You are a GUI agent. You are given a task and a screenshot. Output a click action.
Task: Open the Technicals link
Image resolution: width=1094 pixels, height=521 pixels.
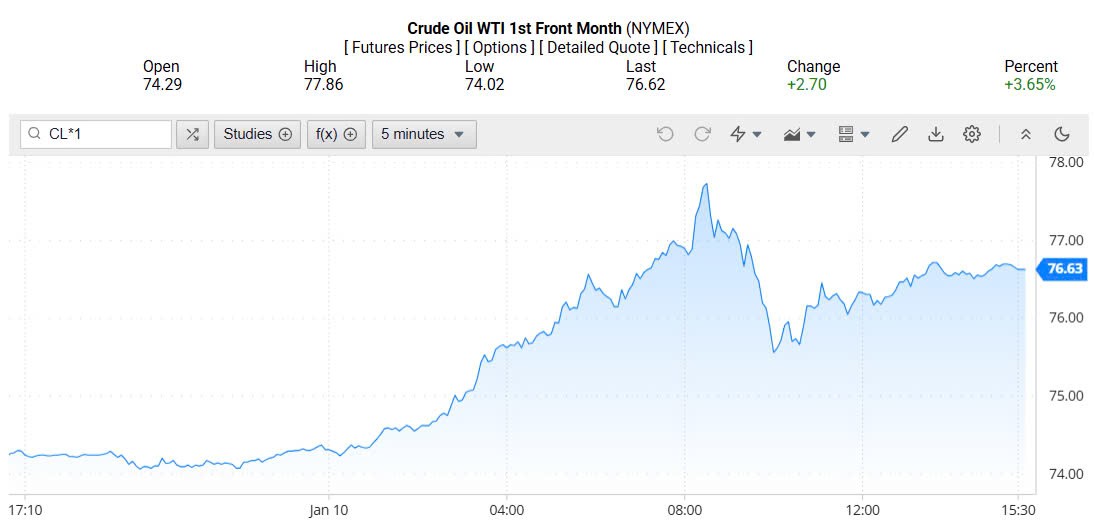[x=709, y=47]
